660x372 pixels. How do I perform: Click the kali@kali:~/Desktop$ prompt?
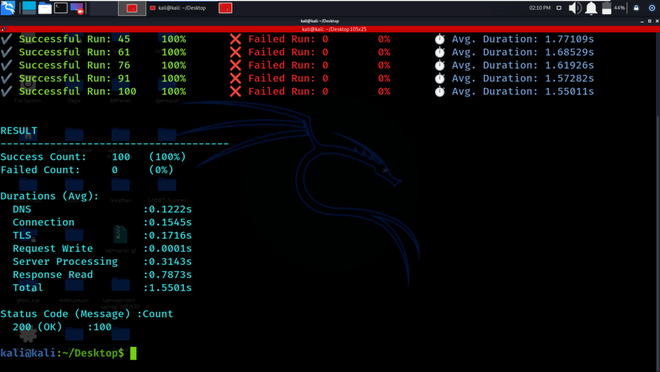(62, 353)
